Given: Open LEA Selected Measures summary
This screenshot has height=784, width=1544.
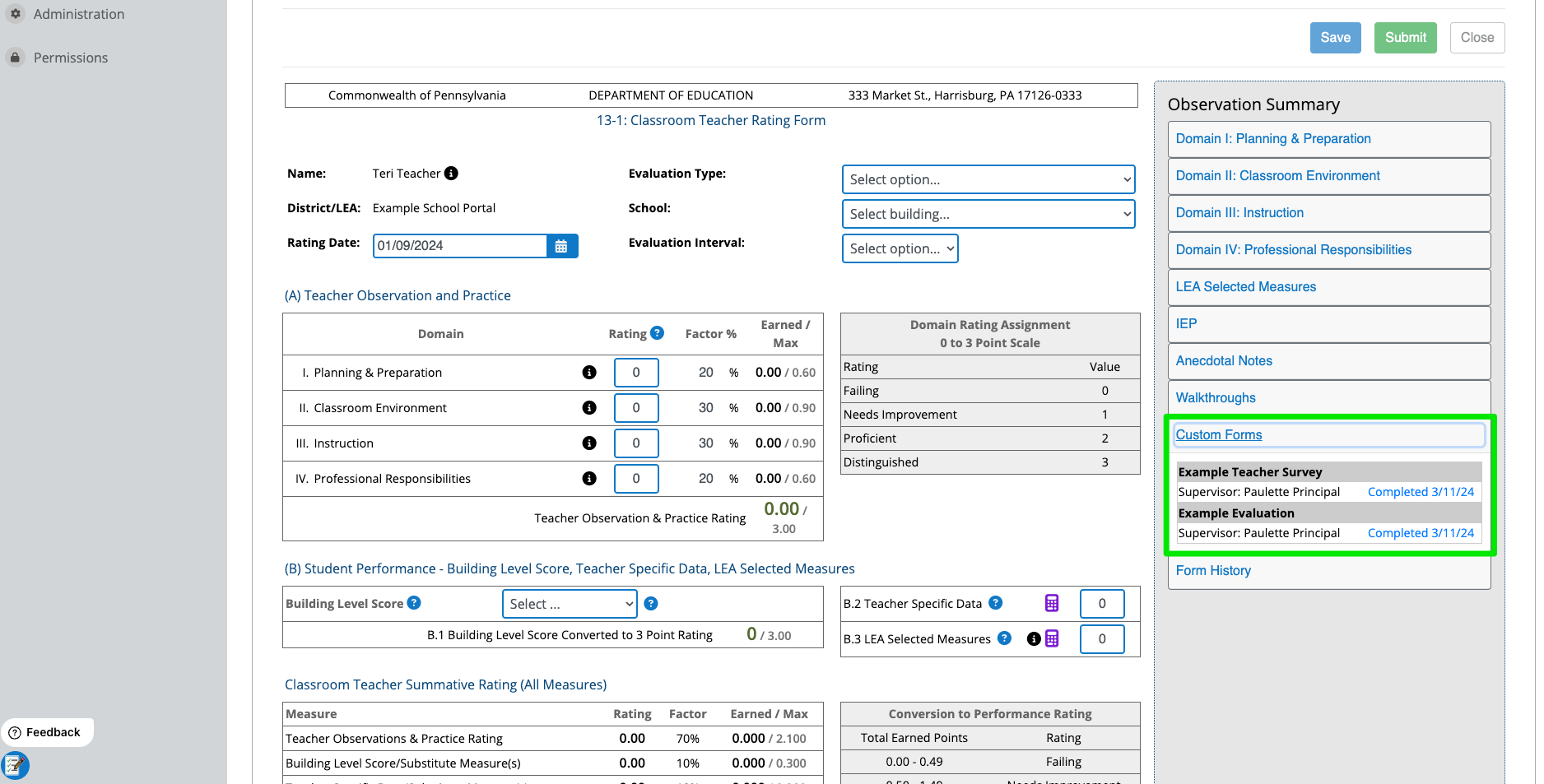Looking at the screenshot, I should [x=1329, y=287].
